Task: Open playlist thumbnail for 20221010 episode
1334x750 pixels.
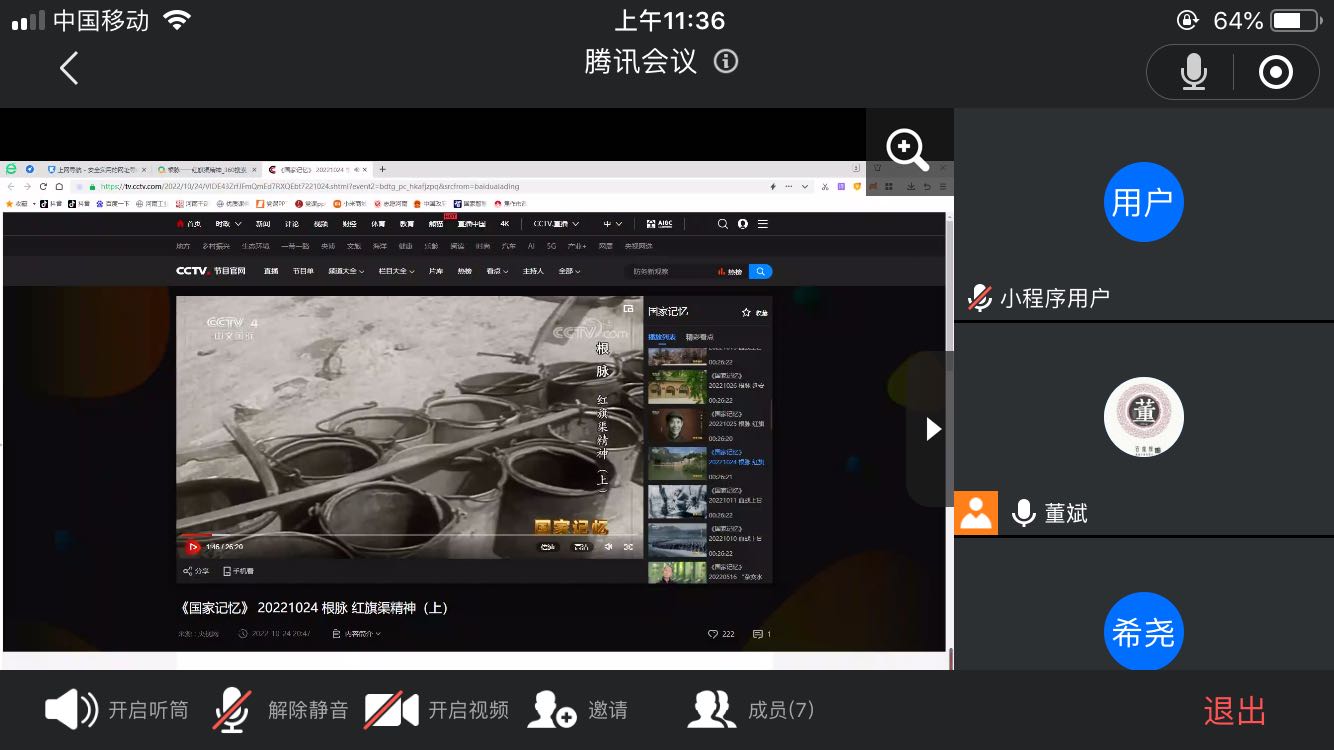Action: (x=677, y=539)
